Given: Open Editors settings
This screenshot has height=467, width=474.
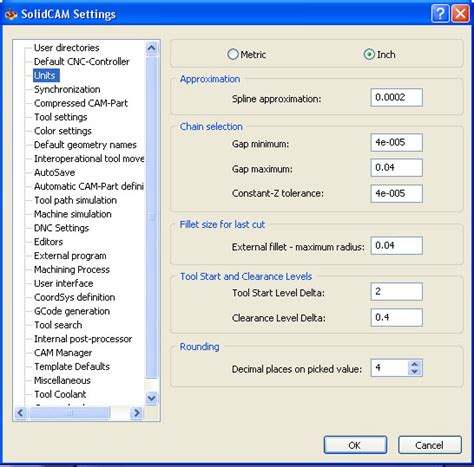Looking at the screenshot, I should (x=48, y=242).
